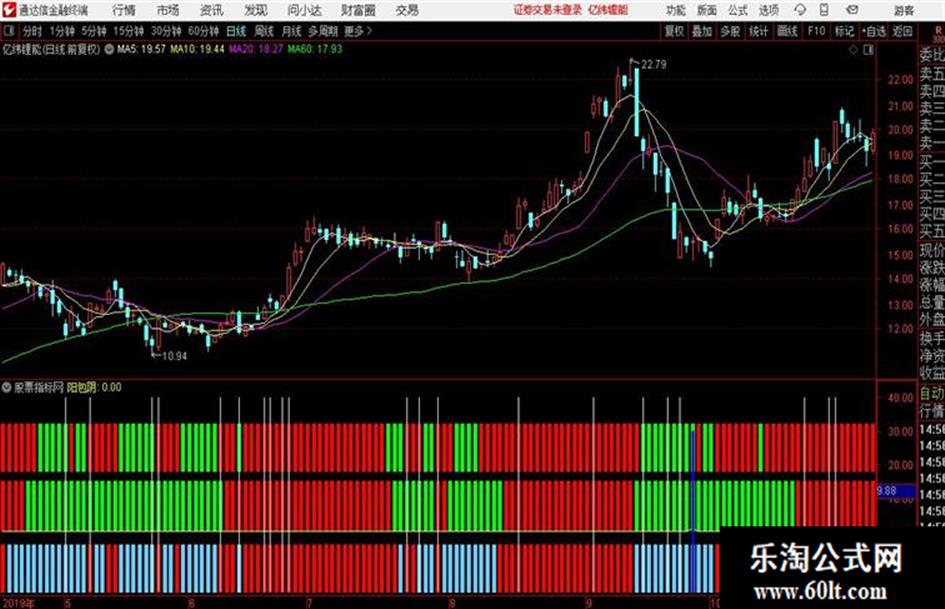Click the round icon before 股票指标网
Viewport: 945px width, 609px height.
7,387
